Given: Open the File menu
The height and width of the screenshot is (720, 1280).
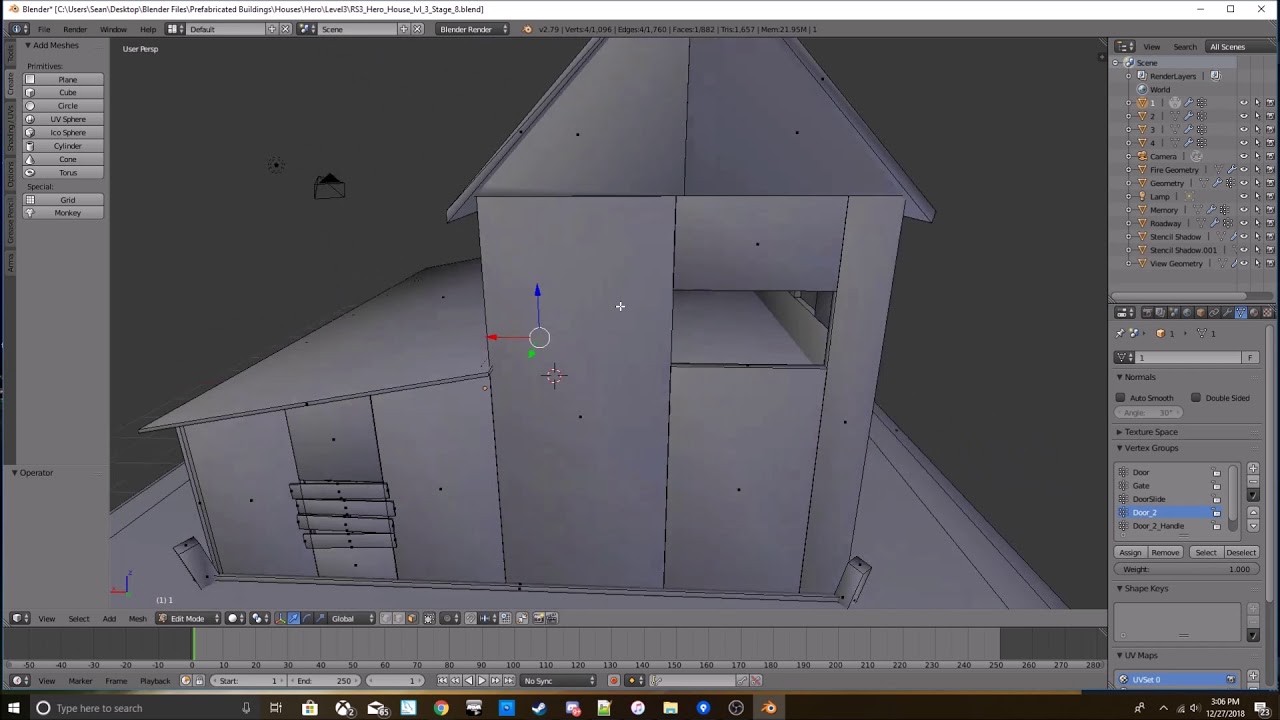Looking at the screenshot, I should [x=44, y=29].
